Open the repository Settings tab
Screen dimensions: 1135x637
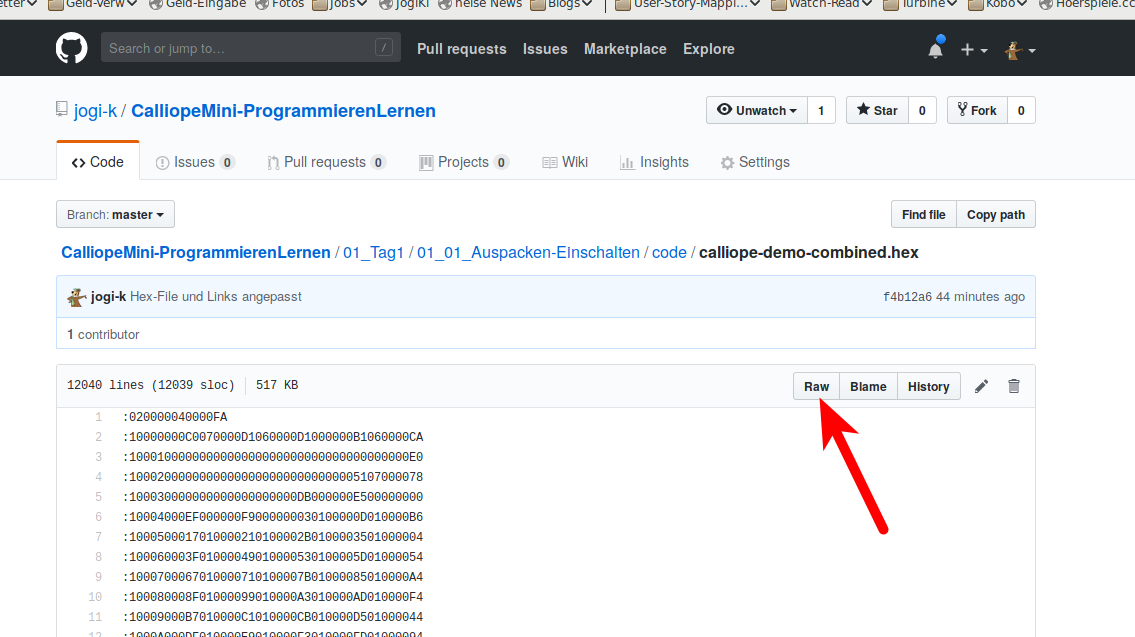(755, 162)
